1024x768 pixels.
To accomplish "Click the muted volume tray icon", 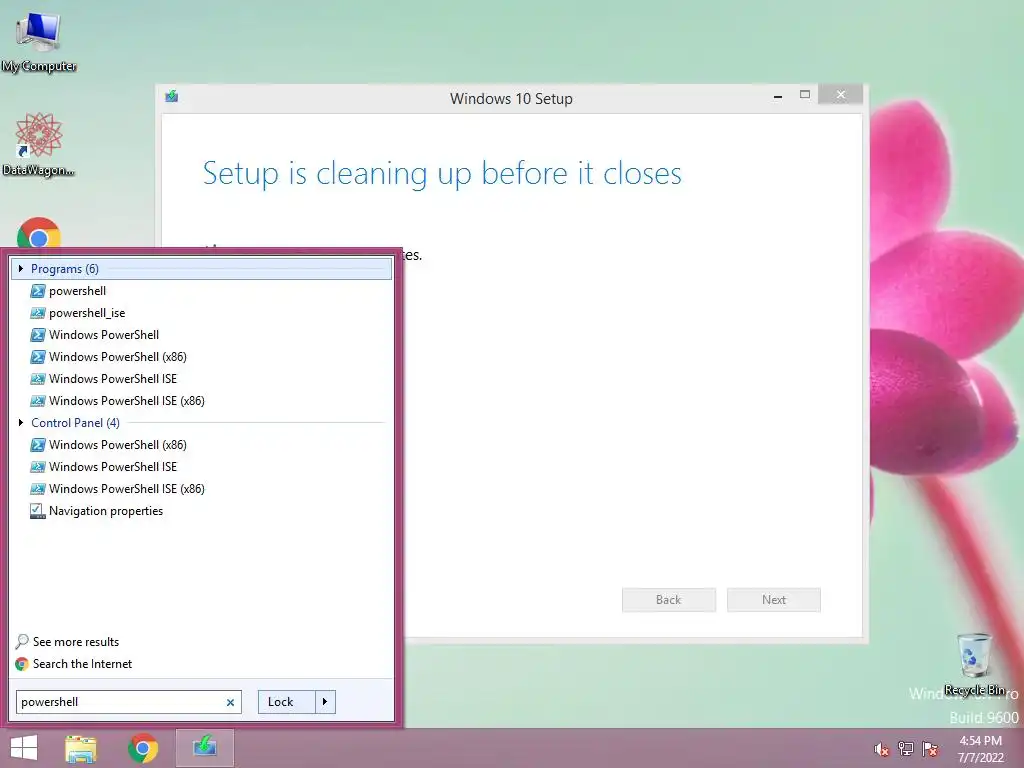I will [x=882, y=749].
